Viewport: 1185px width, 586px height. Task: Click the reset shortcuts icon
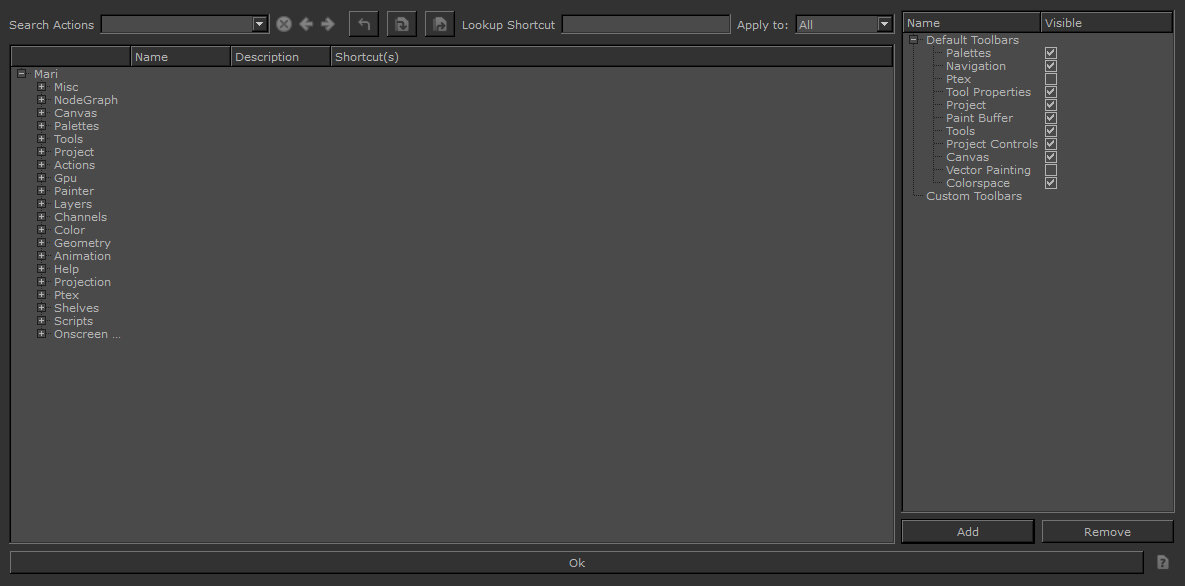click(401, 23)
